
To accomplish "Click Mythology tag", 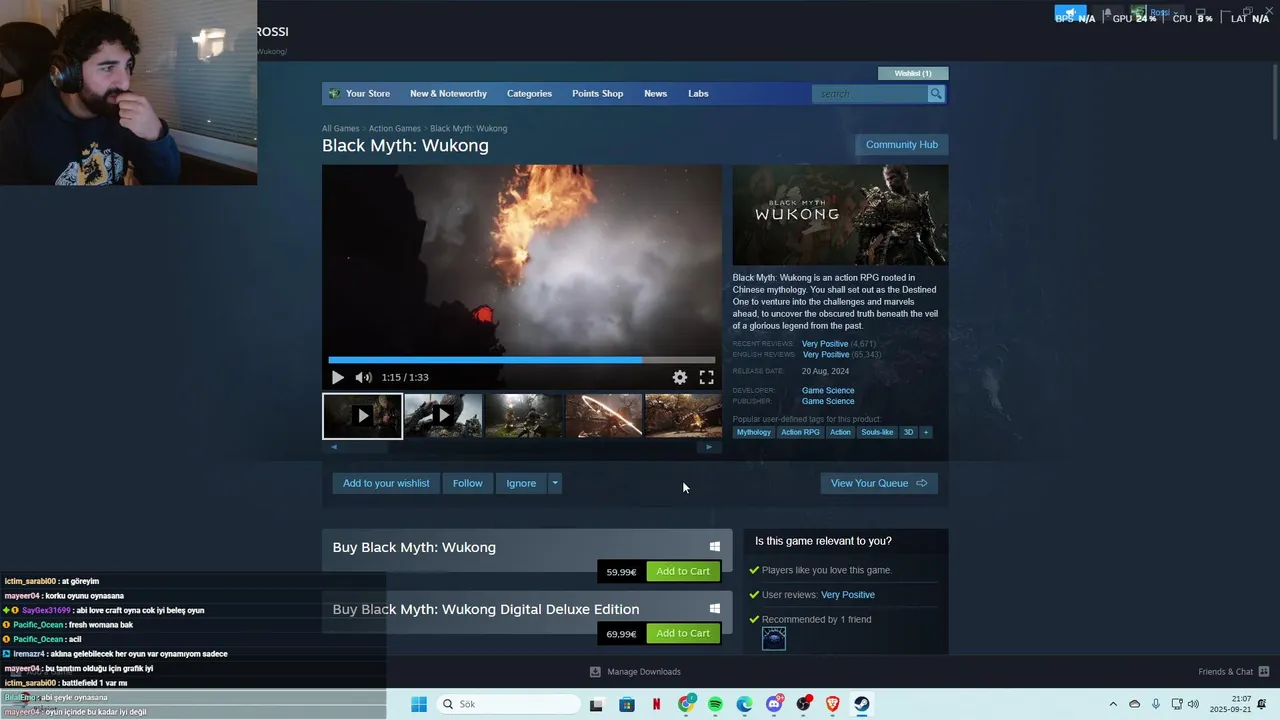I will click(754, 432).
